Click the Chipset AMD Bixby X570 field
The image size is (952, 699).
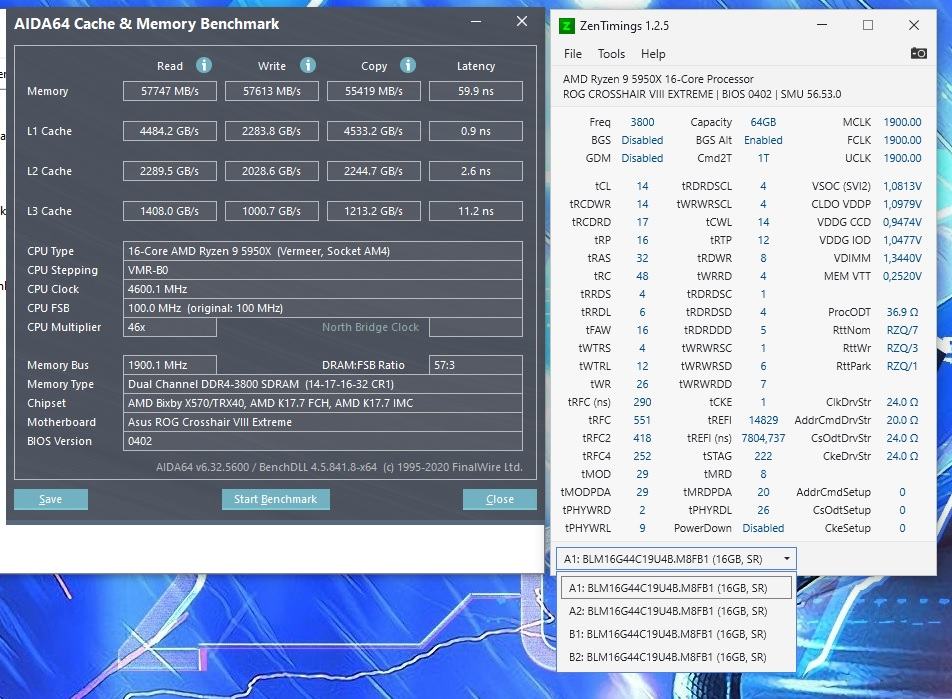(x=323, y=403)
